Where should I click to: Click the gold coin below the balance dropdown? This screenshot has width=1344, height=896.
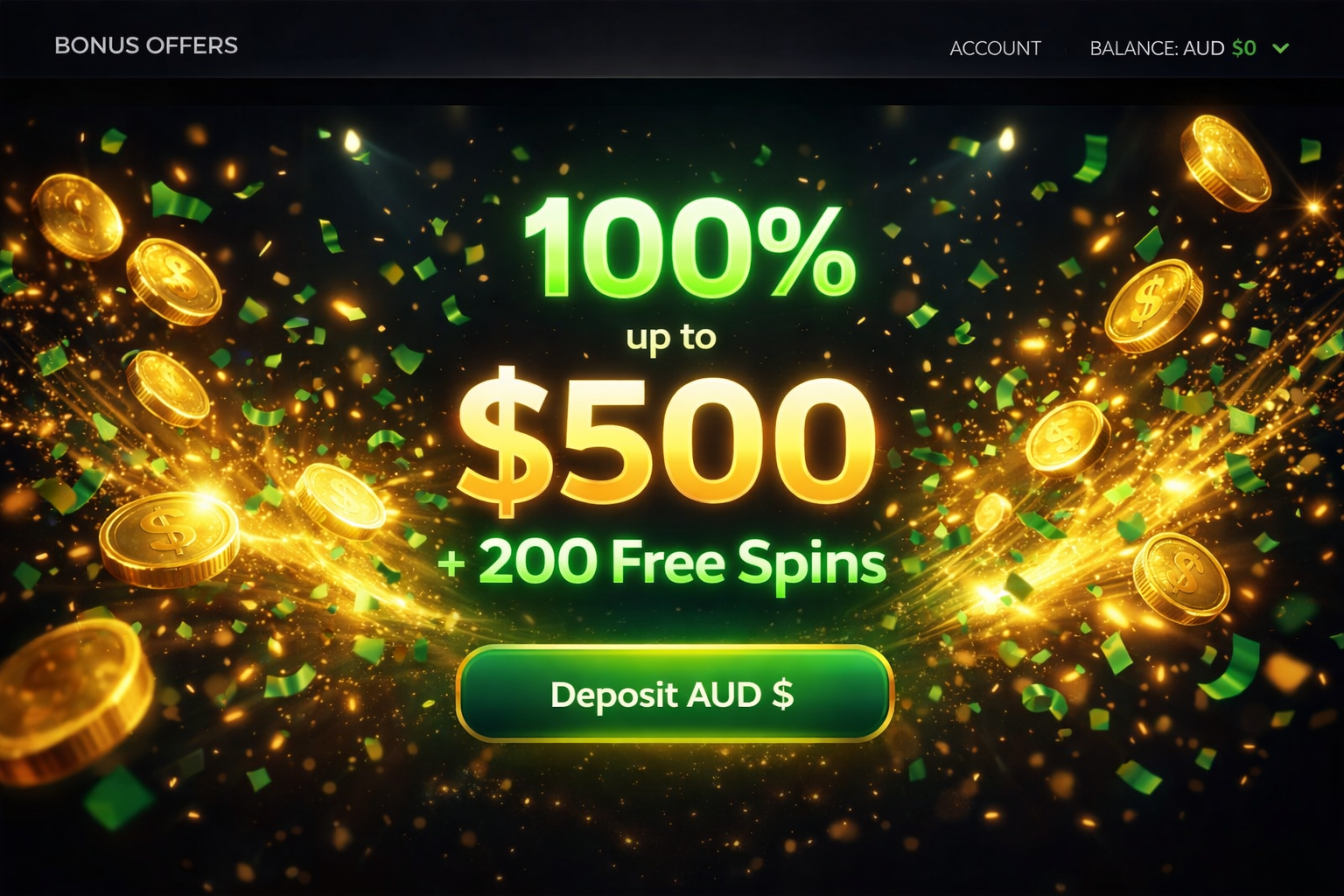1225,164
